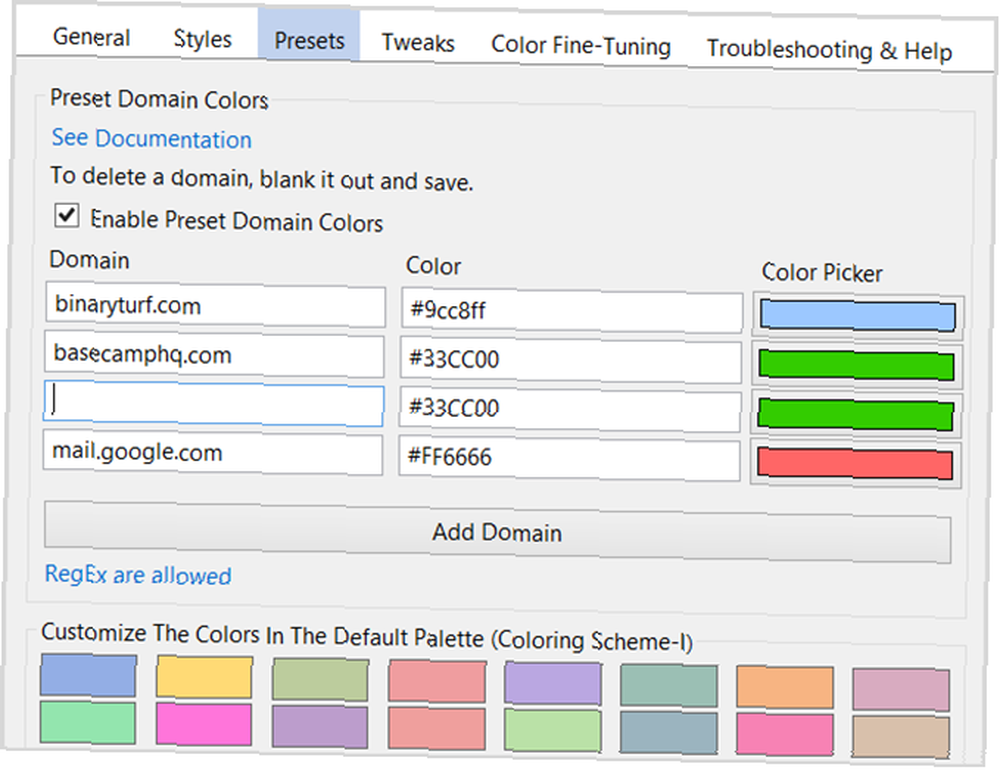Image resolution: width=1000 pixels, height=770 pixels.
Task: Click the mail.google.com domain field
Action: 213,452
